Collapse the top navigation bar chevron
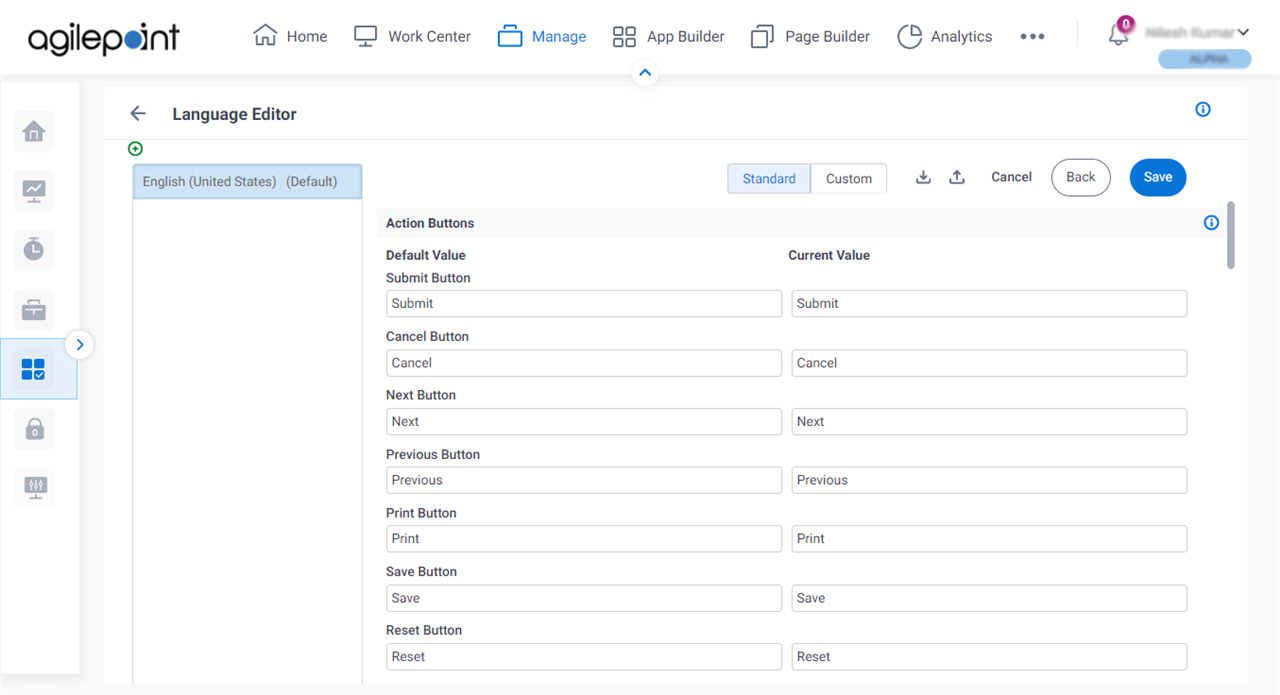Viewport: 1280px width, 695px height. pos(645,73)
